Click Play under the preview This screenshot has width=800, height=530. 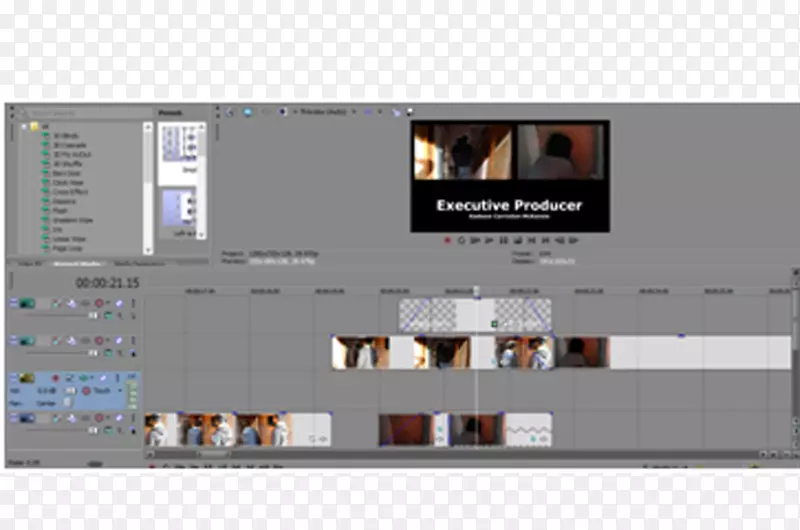[x=489, y=240]
